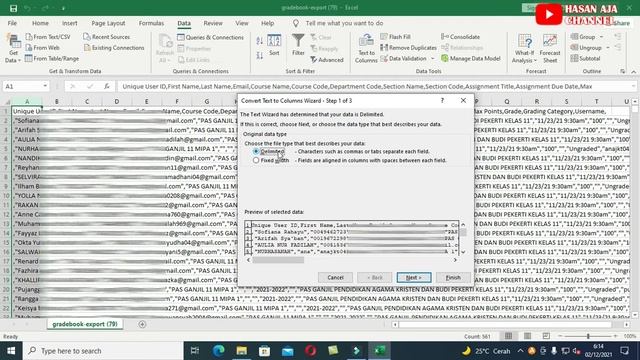Import data From Text/CSV
The height and width of the screenshot is (360, 640).
[48, 37]
